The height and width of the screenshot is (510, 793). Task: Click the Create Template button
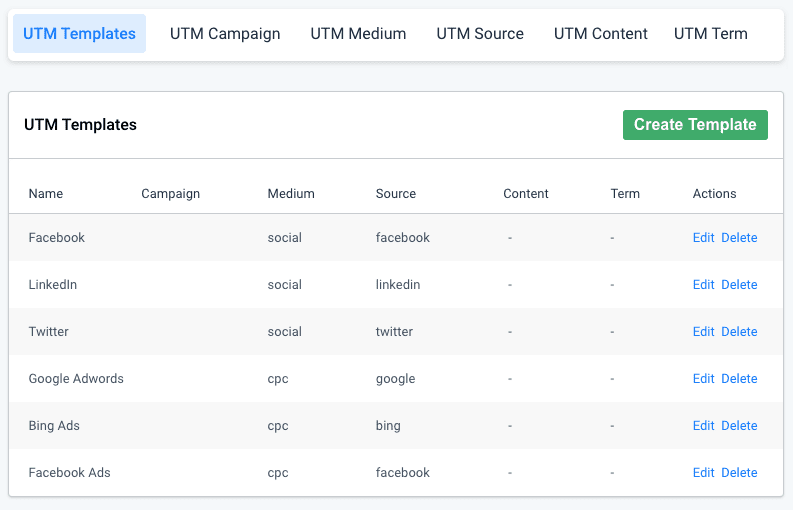click(x=695, y=125)
